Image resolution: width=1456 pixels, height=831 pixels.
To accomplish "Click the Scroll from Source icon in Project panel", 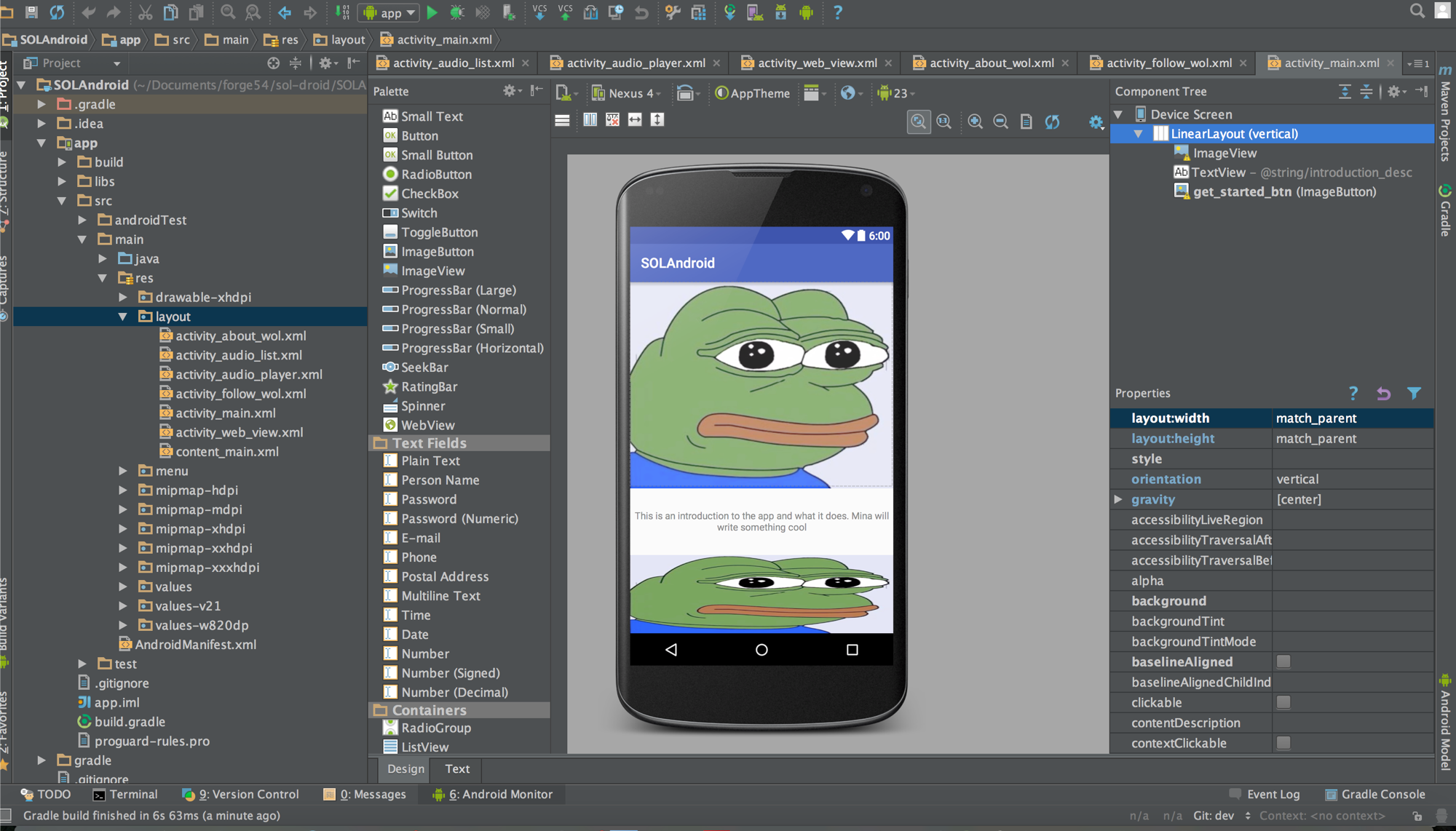I will 273,63.
